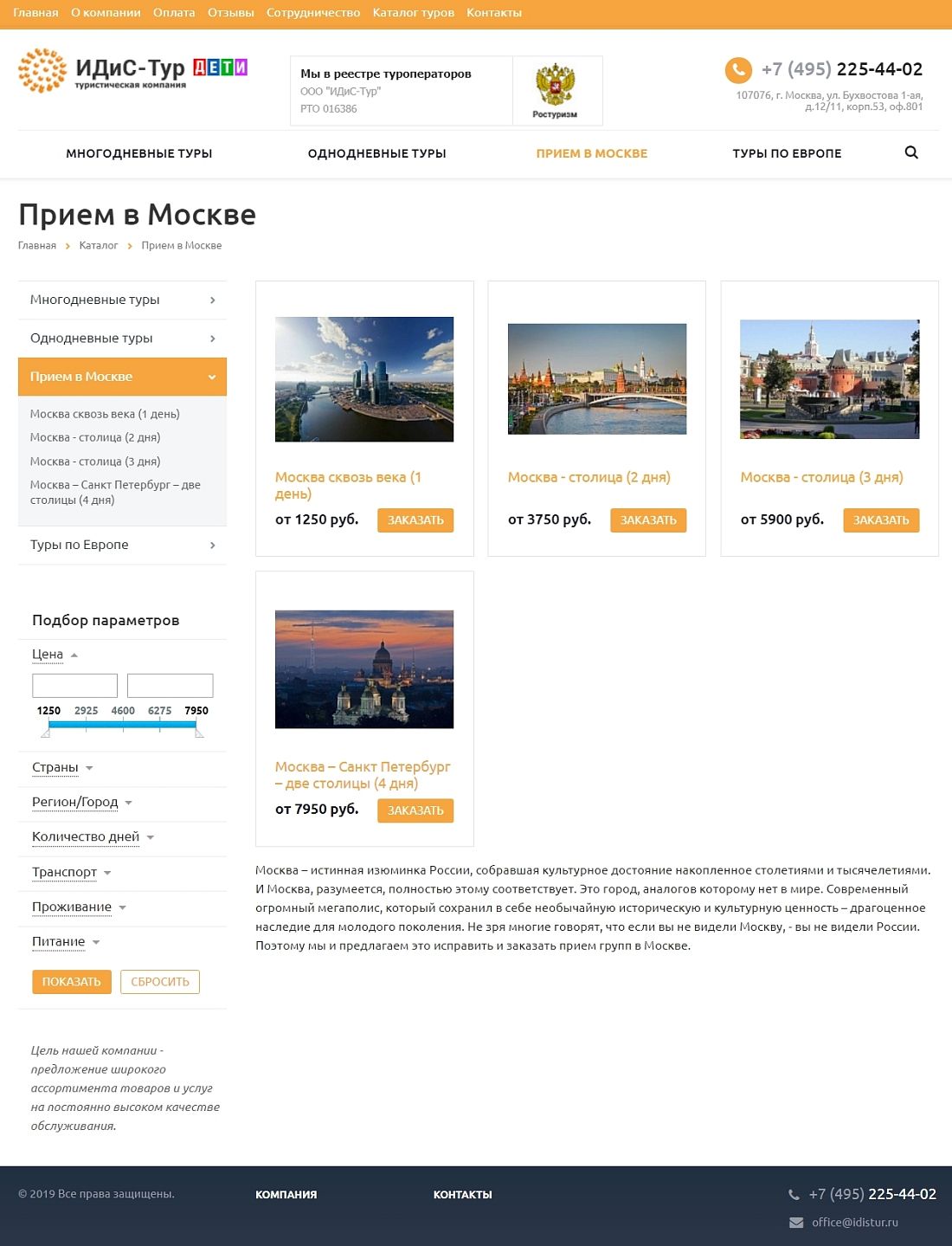Click the colorful ДЕТИ badge
This screenshot has width=952, height=1246.
tap(220, 68)
